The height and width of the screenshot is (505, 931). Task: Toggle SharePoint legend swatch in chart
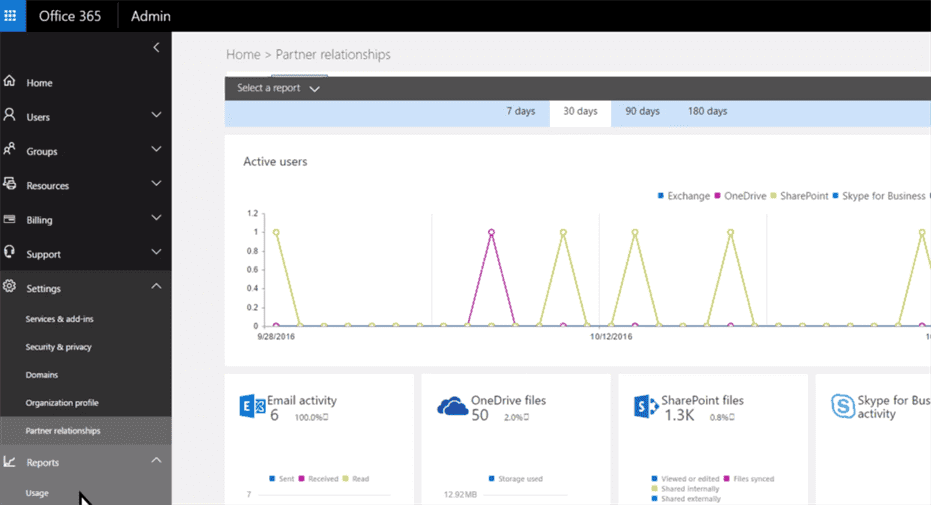point(773,195)
